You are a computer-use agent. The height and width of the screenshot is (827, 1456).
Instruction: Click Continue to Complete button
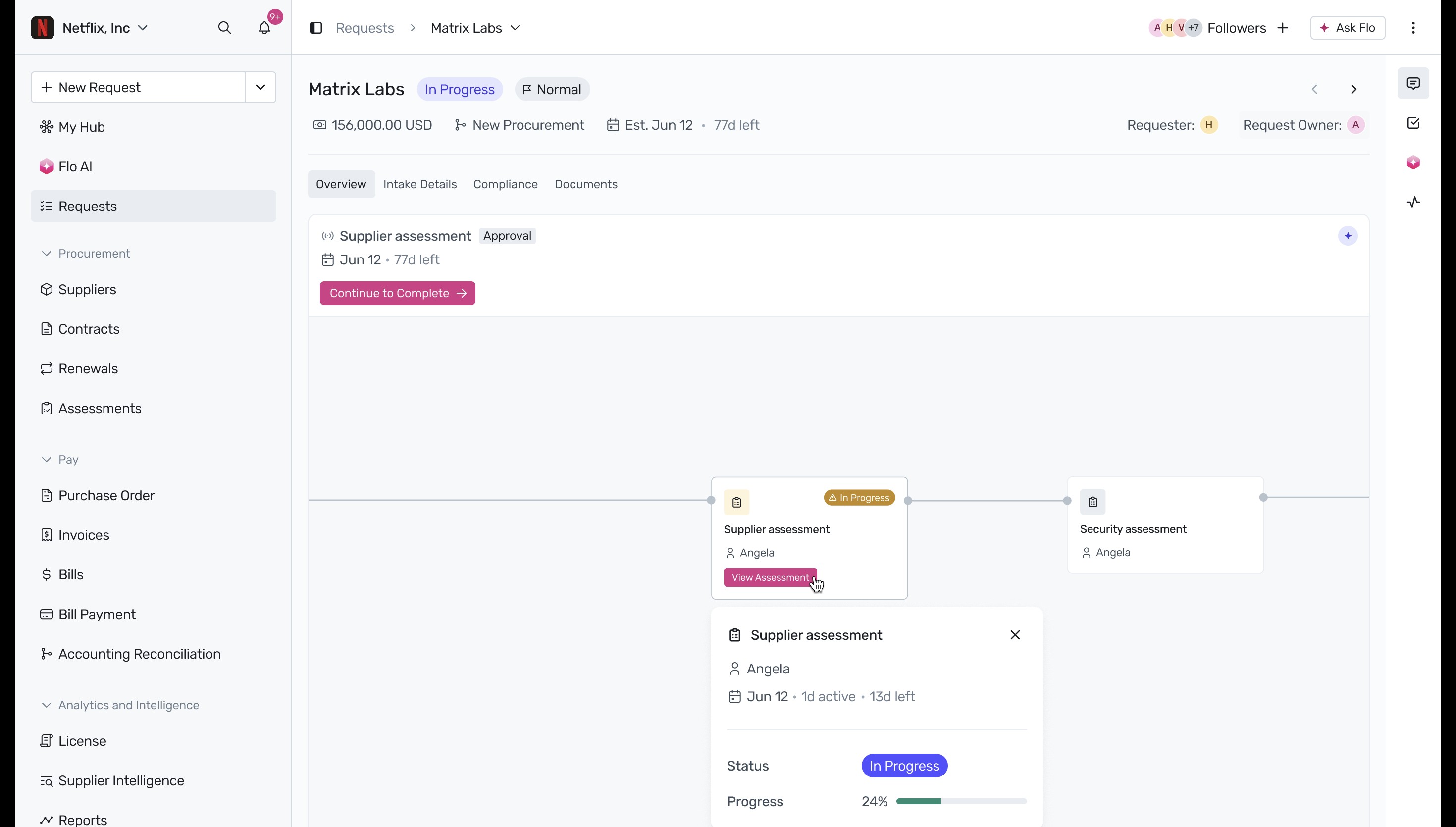398,293
